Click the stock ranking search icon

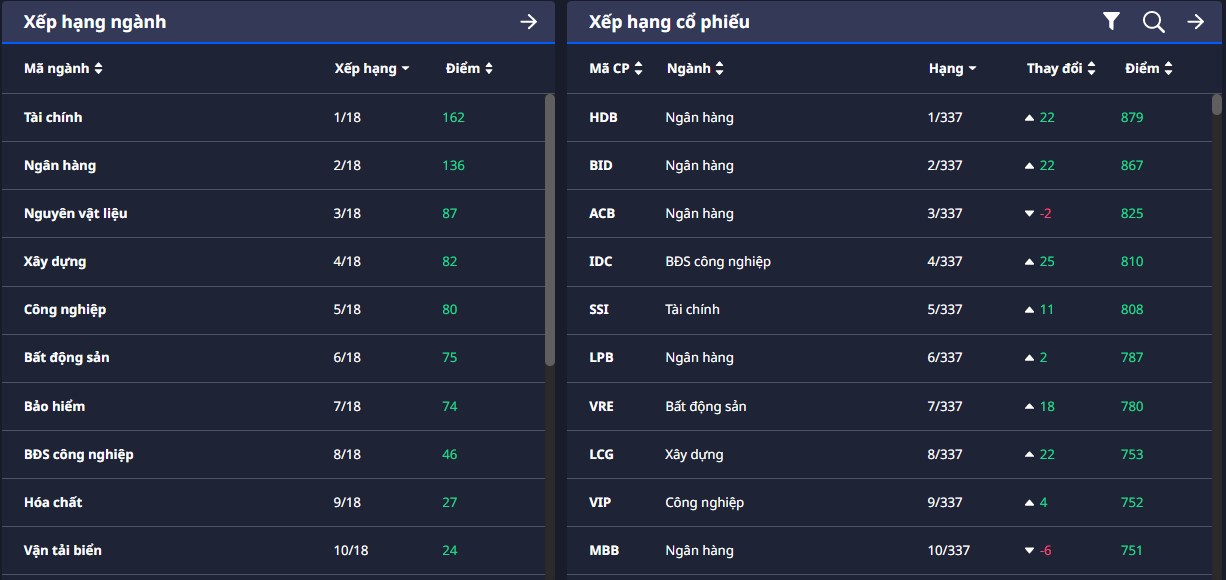pos(1153,22)
